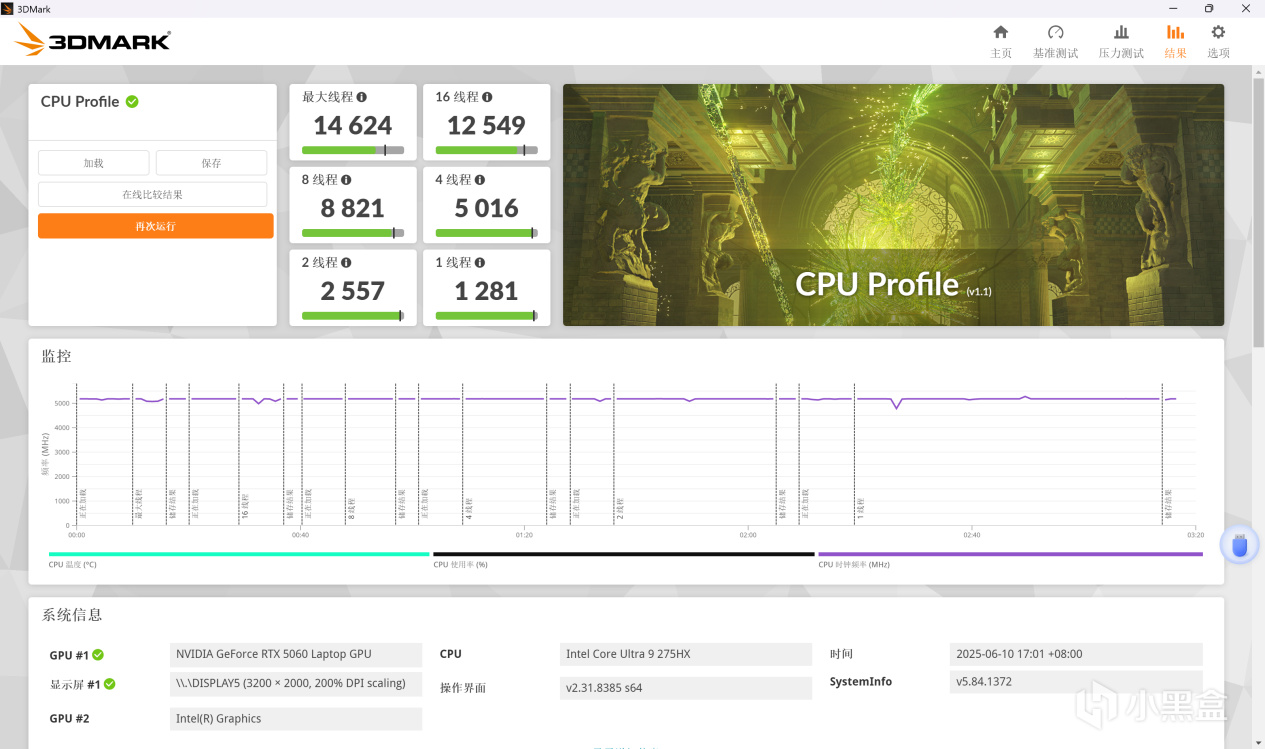Click the DISPLAY5 display info field
1265x749 pixels.
[x=296, y=684]
